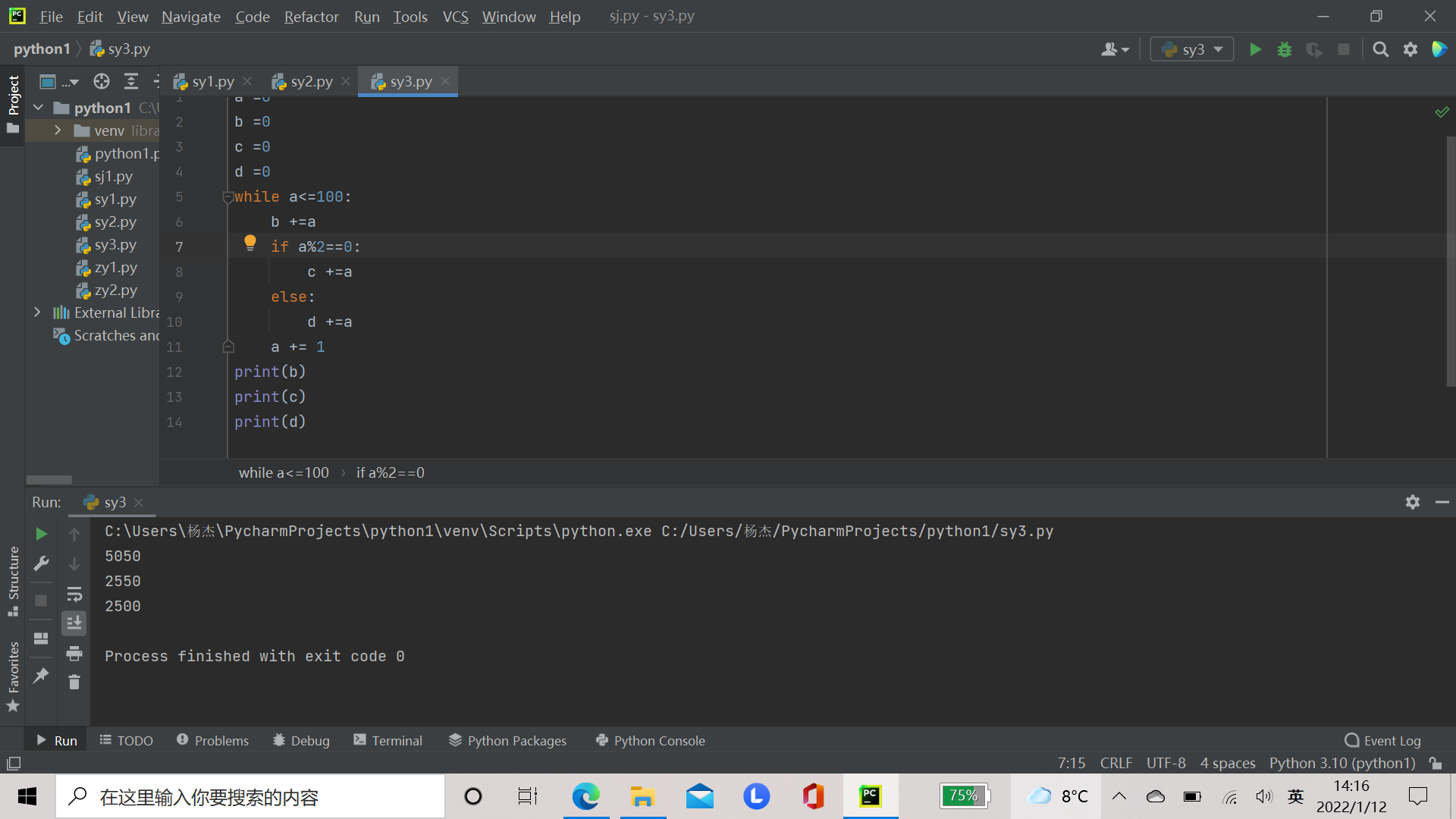Open the Structure side tool window
This screenshot has width=1456, height=819.
13,580
